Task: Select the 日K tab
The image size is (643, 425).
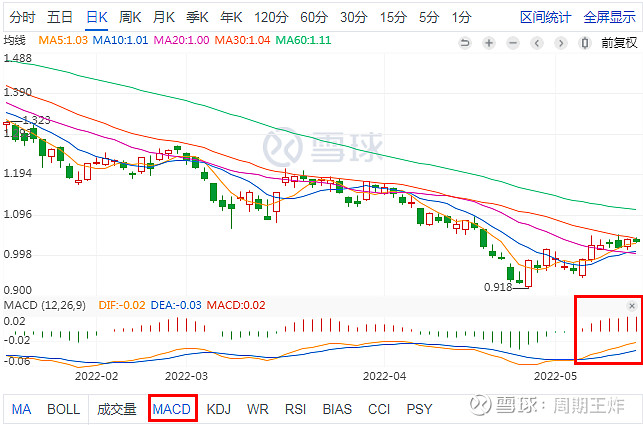Action: (97, 17)
